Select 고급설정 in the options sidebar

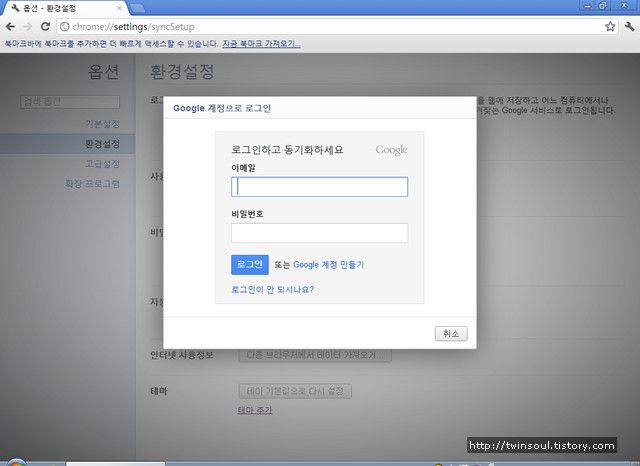(x=102, y=164)
